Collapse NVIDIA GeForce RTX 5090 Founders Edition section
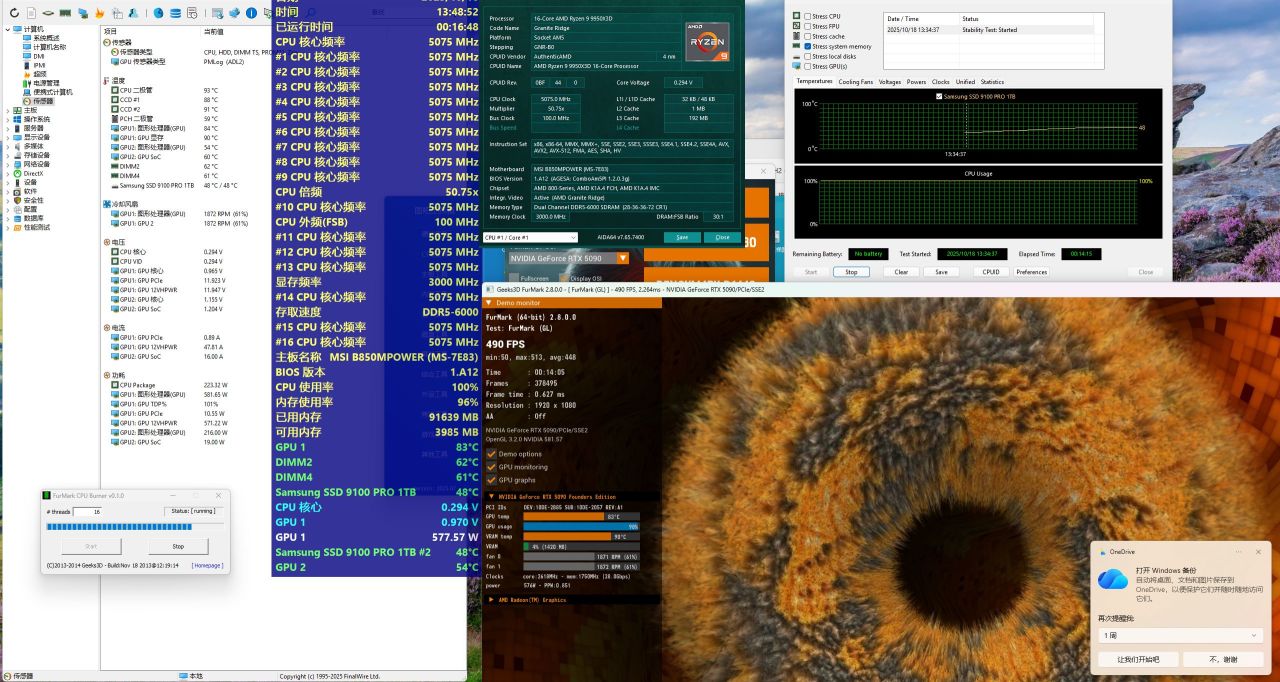 click(x=491, y=496)
